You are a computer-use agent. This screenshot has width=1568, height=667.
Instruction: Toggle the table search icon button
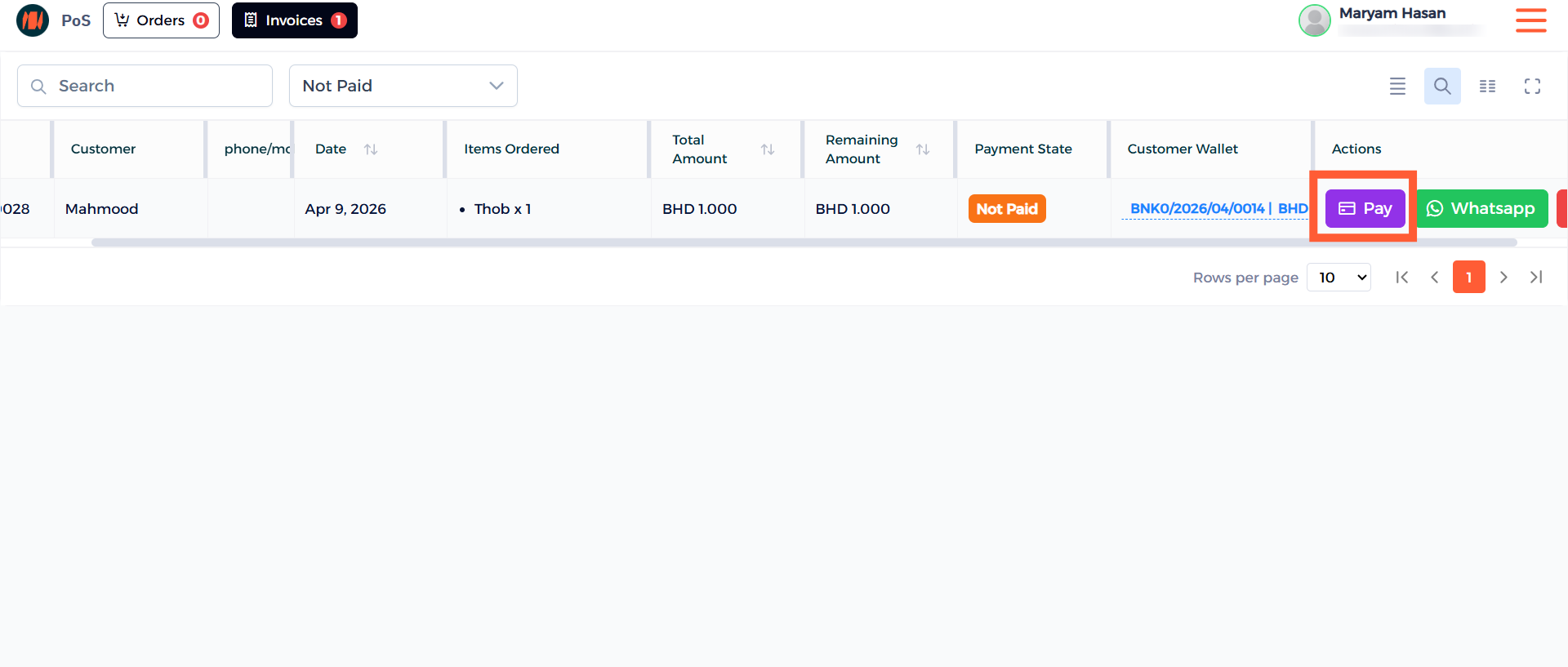(1442, 86)
